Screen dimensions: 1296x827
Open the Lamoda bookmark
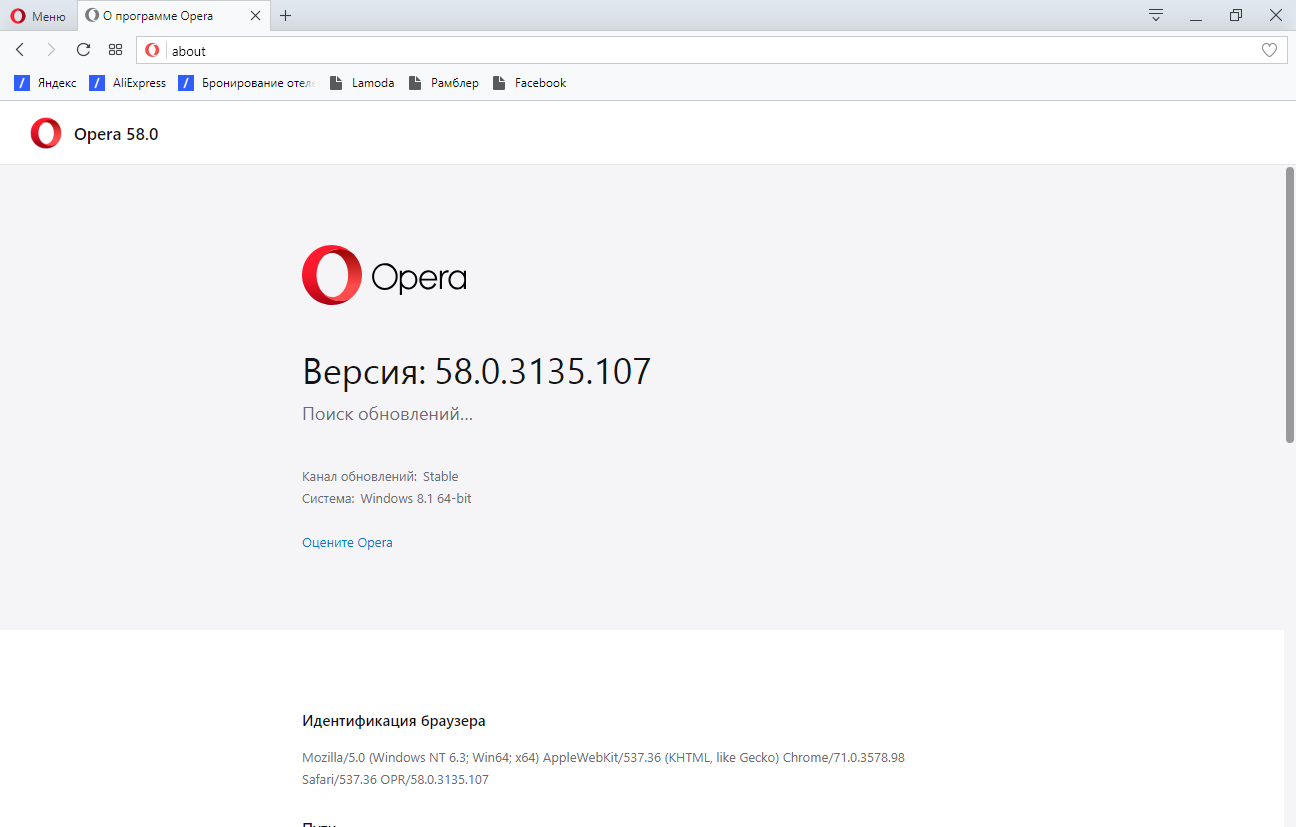(x=362, y=83)
